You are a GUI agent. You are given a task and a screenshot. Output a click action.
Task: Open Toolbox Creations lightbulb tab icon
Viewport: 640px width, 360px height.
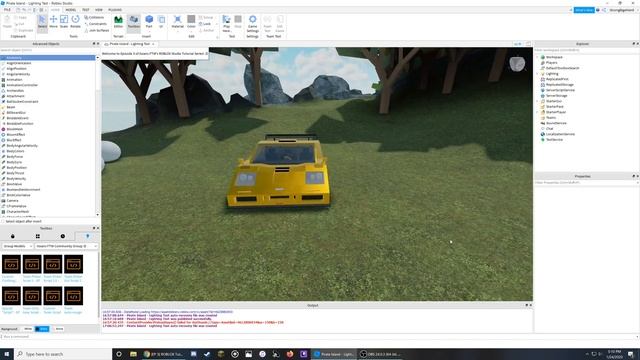tap(87, 236)
